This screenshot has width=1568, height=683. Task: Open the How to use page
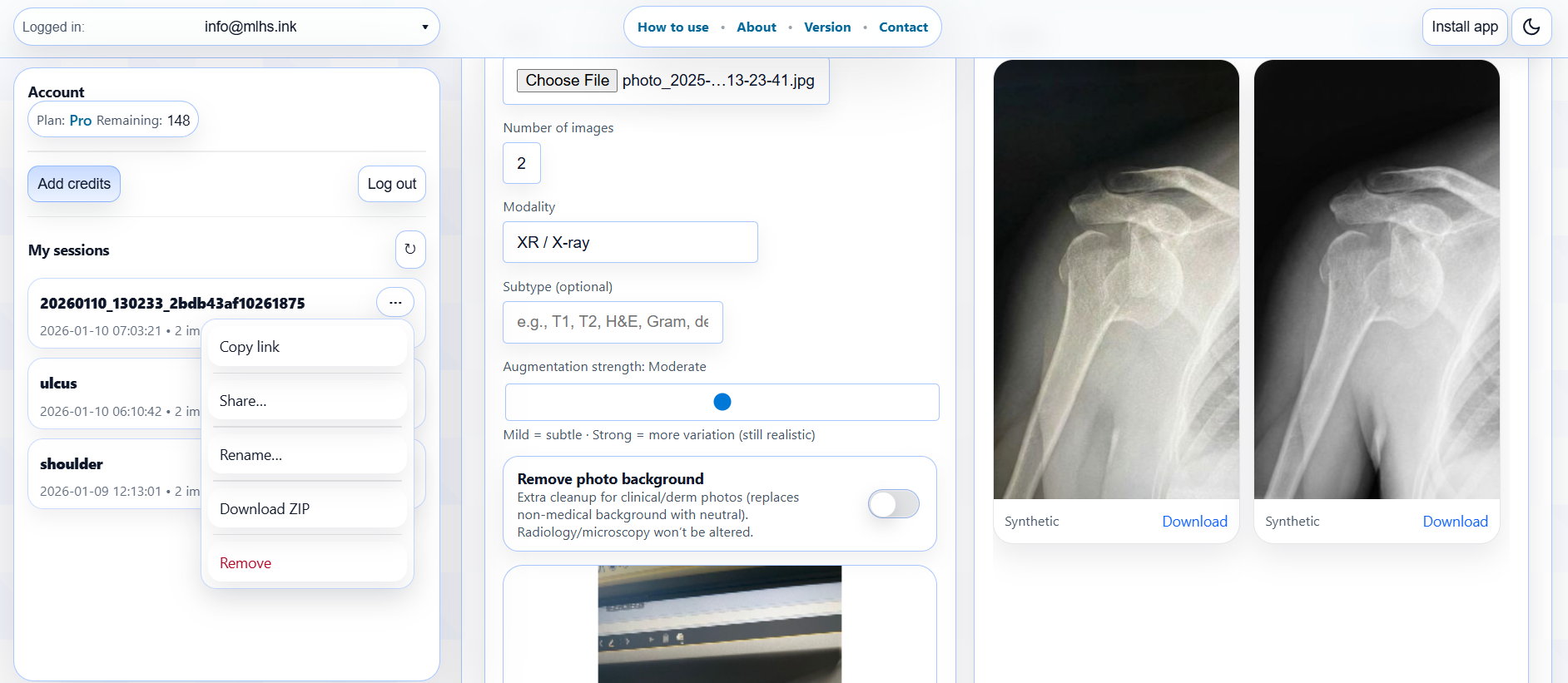672,26
